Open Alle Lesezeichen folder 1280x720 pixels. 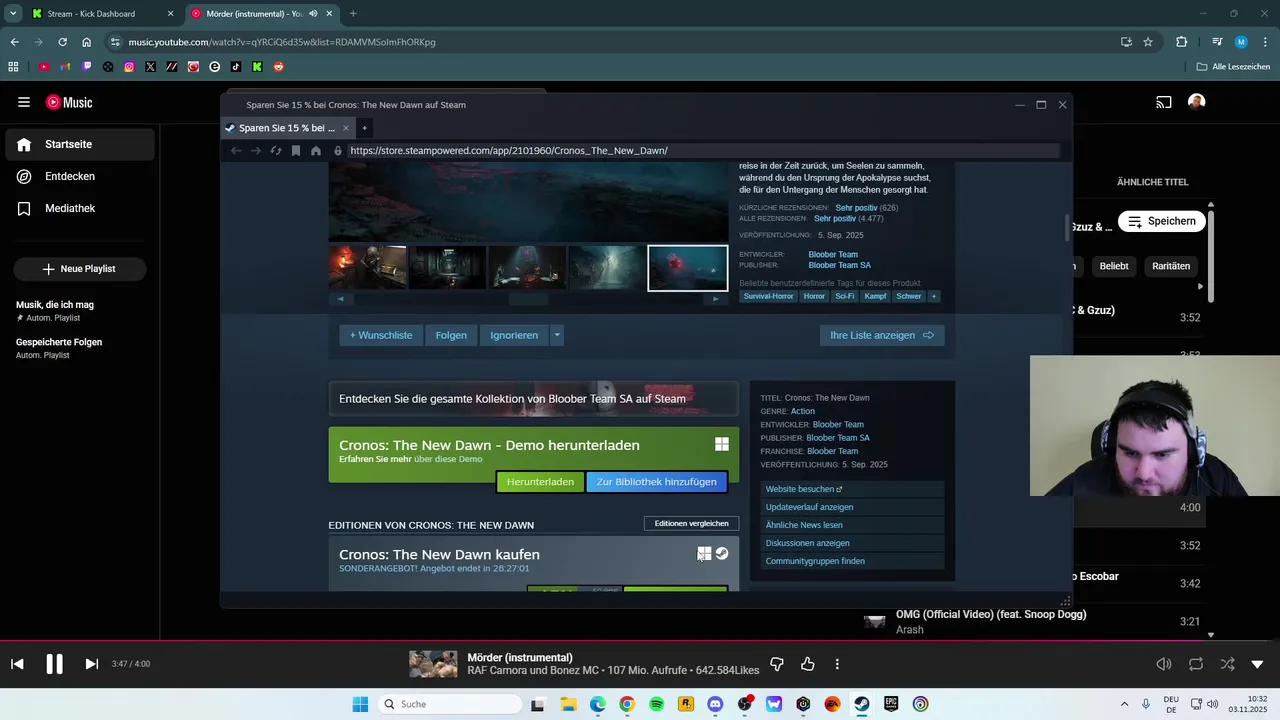point(1233,67)
